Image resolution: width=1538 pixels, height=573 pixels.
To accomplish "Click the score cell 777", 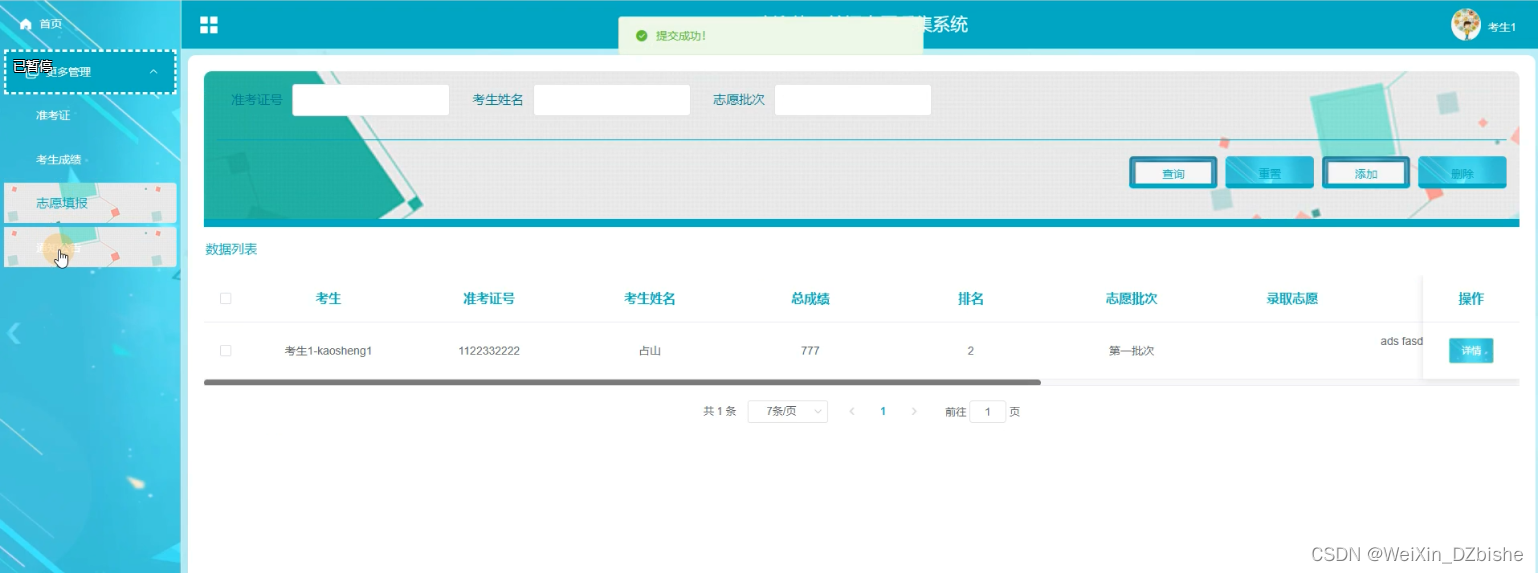I will tap(810, 351).
